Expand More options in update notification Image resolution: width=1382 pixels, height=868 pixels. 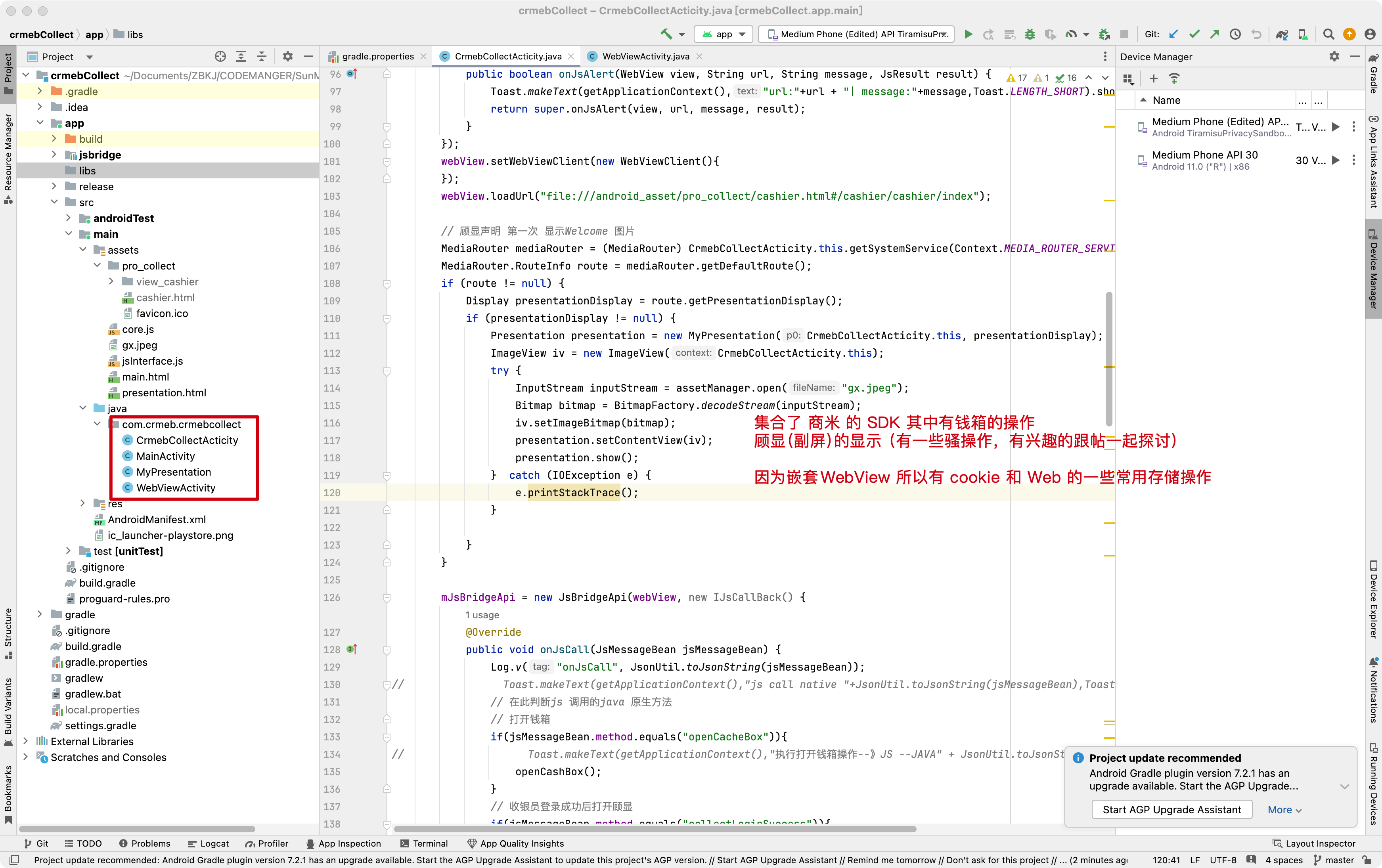[1284, 809]
